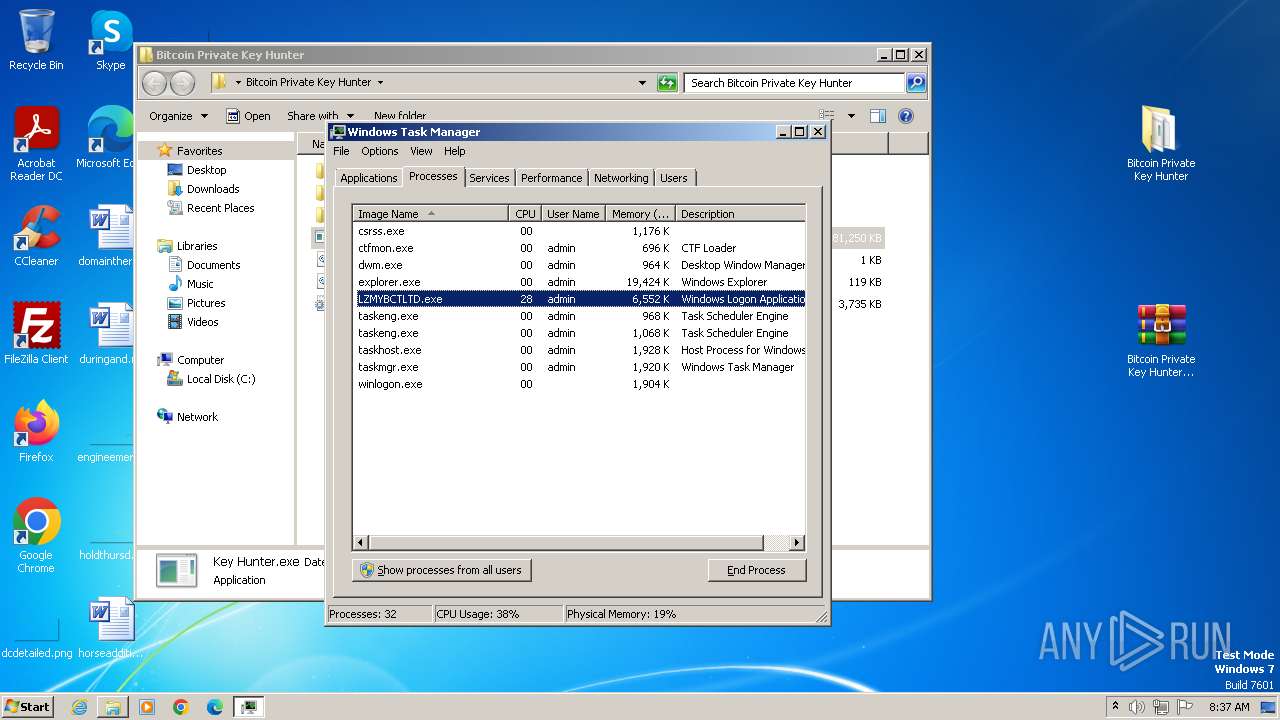The height and width of the screenshot is (720, 1280).
Task: Select the Bitcoin Private Key Hunter WinRAR archive
Action: (x=1161, y=340)
